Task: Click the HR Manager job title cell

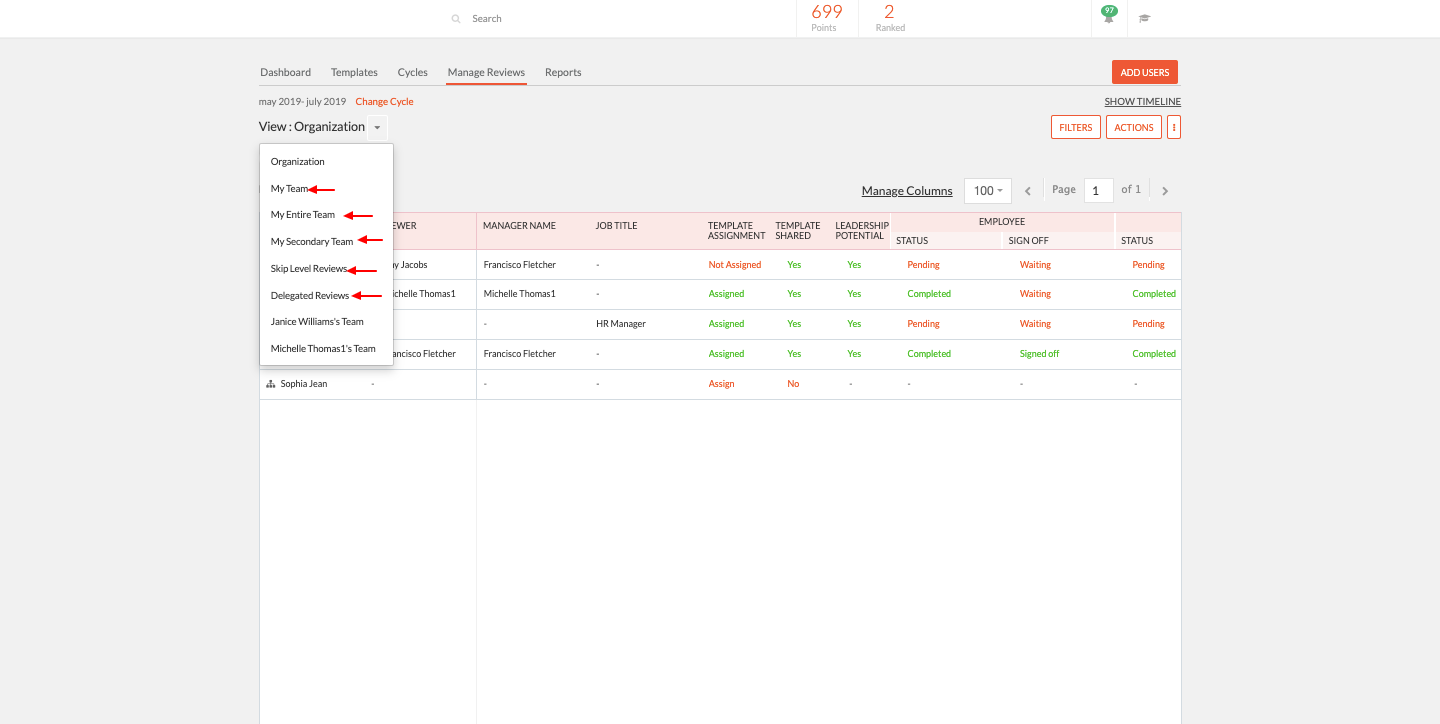Action: click(621, 324)
